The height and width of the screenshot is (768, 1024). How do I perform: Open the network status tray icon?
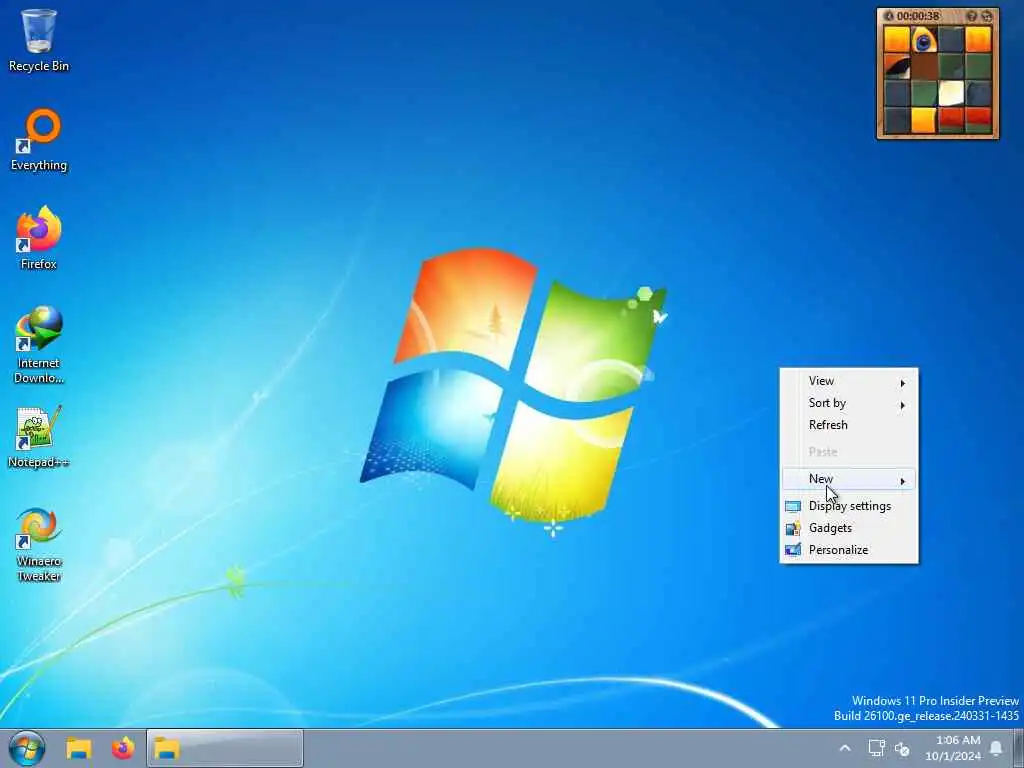coord(876,748)
